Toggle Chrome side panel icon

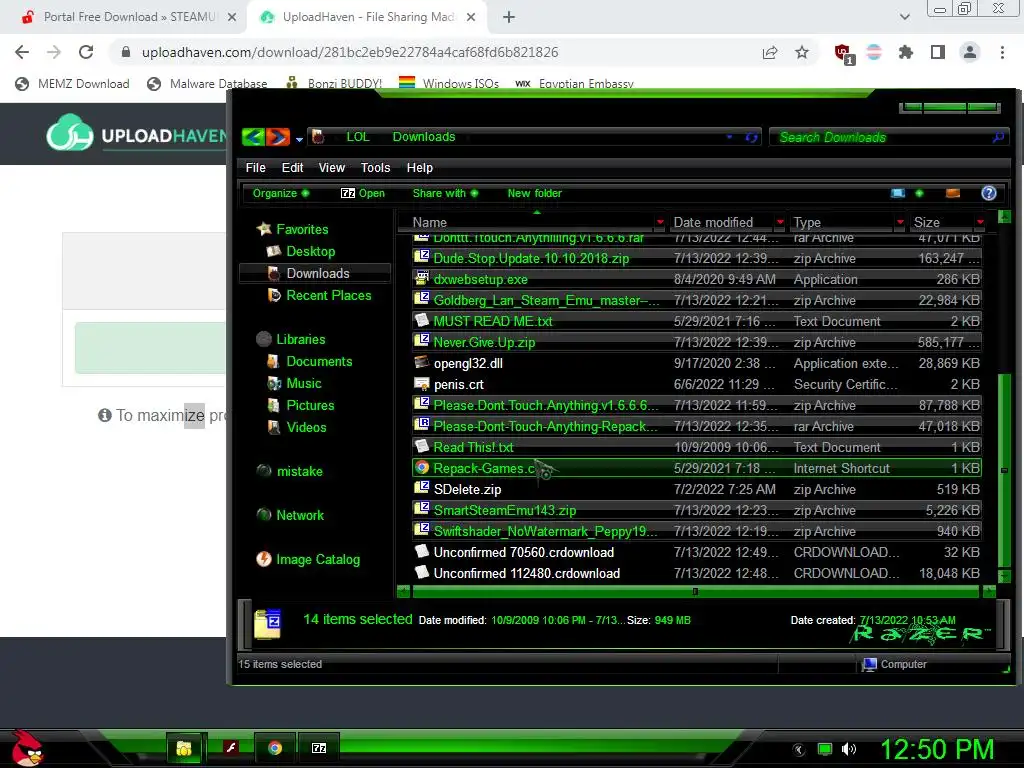tap(938, 52)
